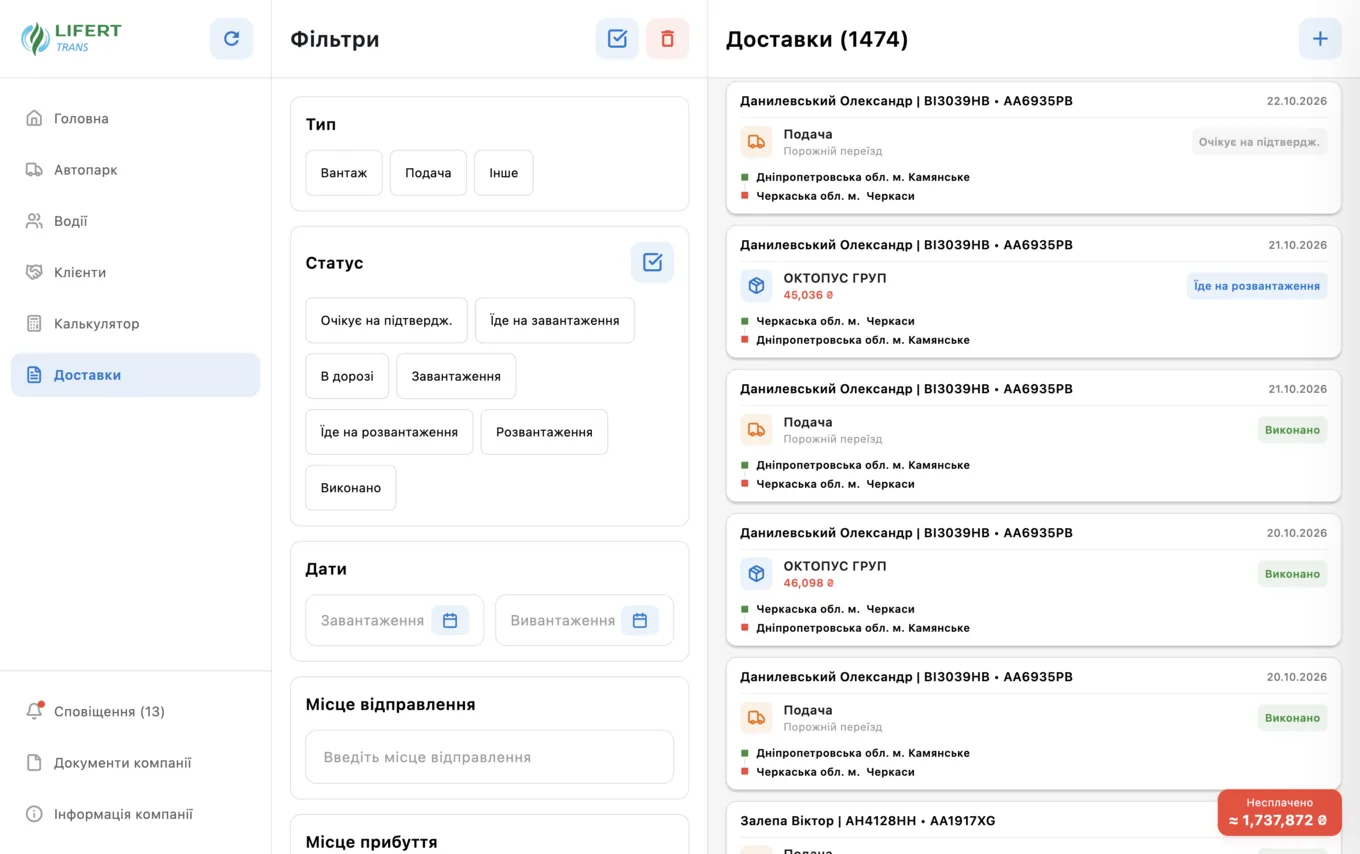Click the 46,098 ₴ amount text

808,583
